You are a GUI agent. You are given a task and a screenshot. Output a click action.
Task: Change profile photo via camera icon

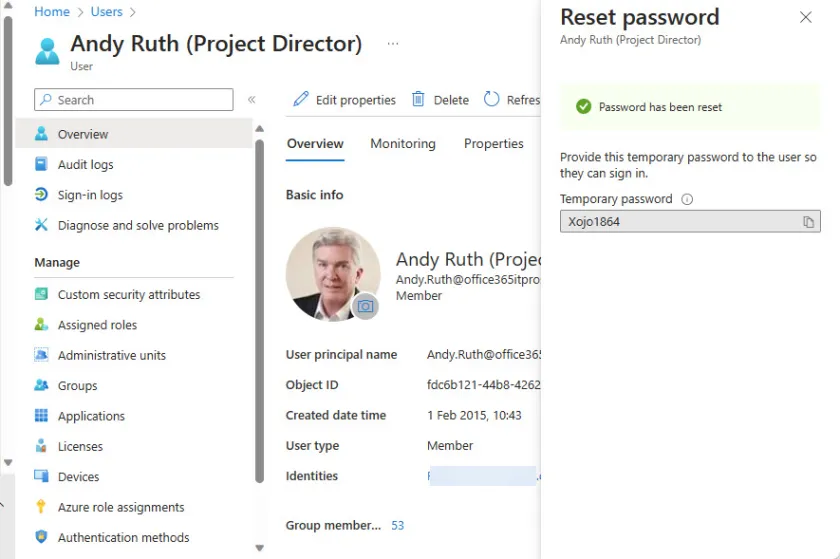(x=366, y=306)
